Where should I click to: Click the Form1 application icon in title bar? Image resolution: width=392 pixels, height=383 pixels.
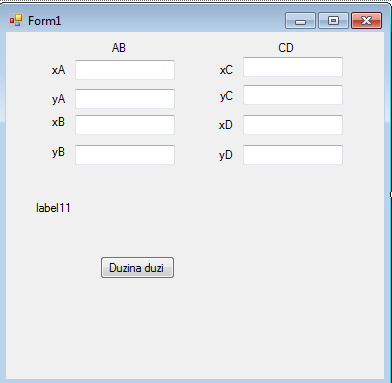16,21
